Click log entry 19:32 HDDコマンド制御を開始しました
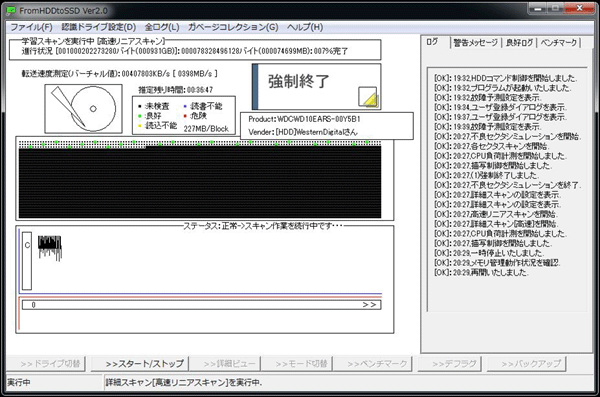Screen dimensions: 600x397 click(x=505, y=78)
